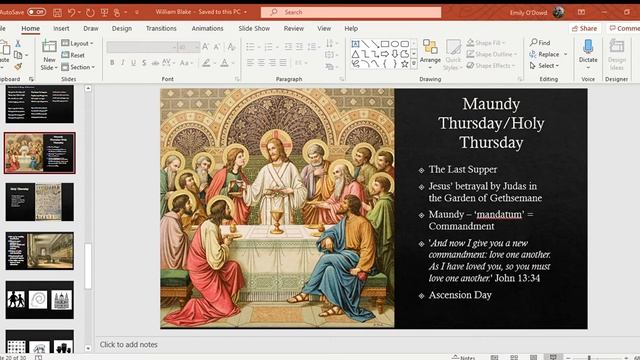The width and height of the screenshot is (640, 360).
Task: Open the font name combo box
Action: point(142,47)
